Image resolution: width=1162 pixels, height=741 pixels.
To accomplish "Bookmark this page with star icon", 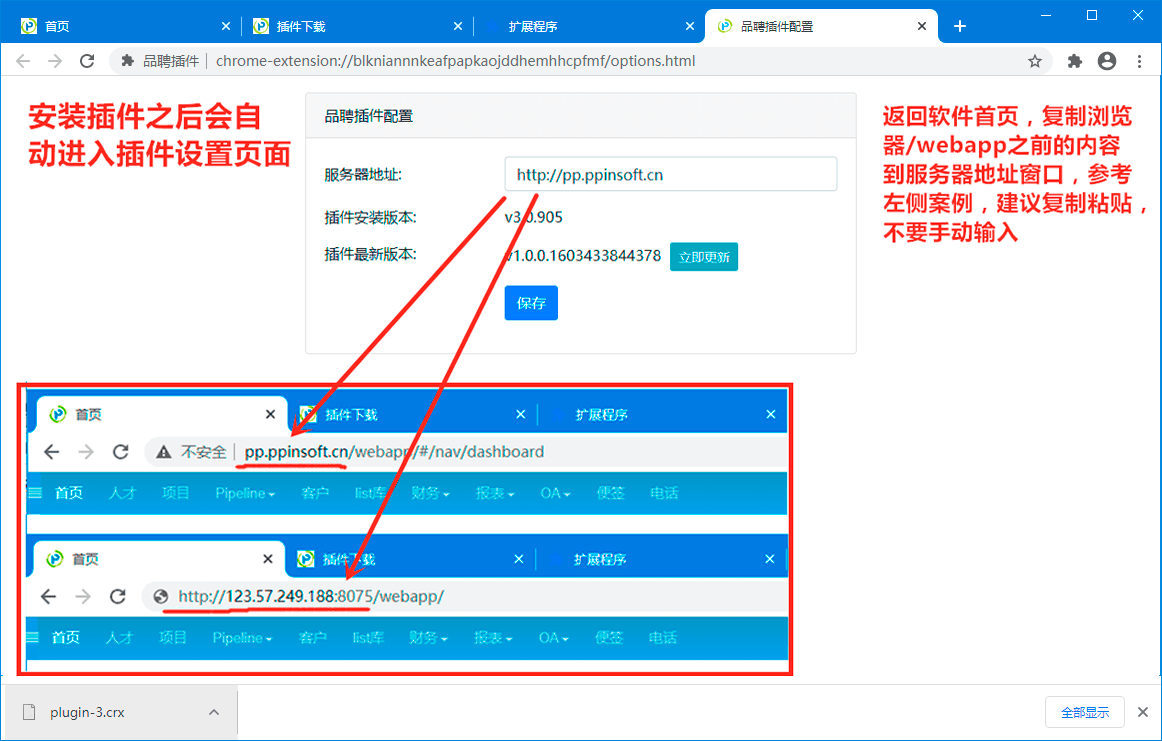I will coord(1035,61).
